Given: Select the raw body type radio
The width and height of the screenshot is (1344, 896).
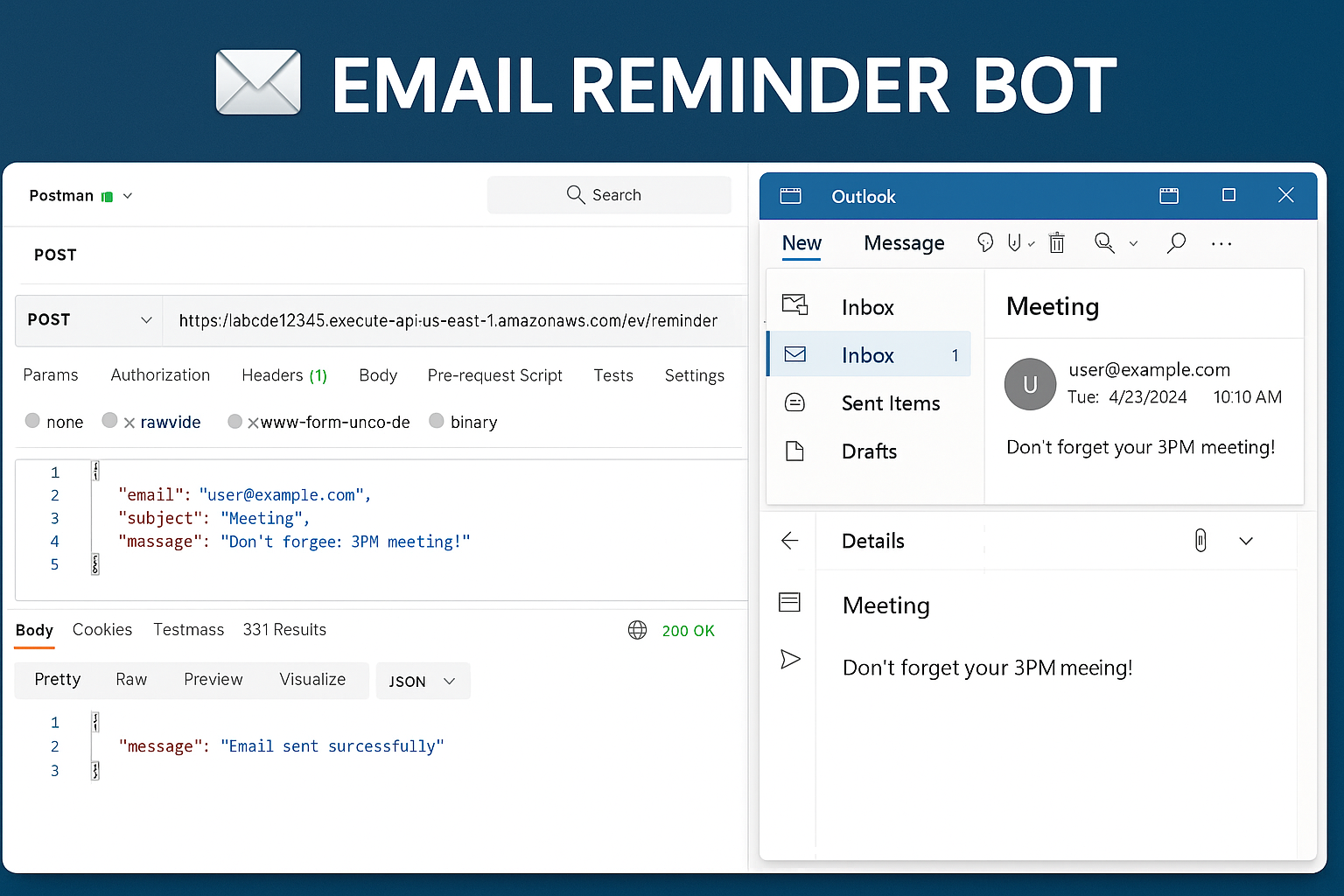Looking at the screenshot, I should coord(109,421).
